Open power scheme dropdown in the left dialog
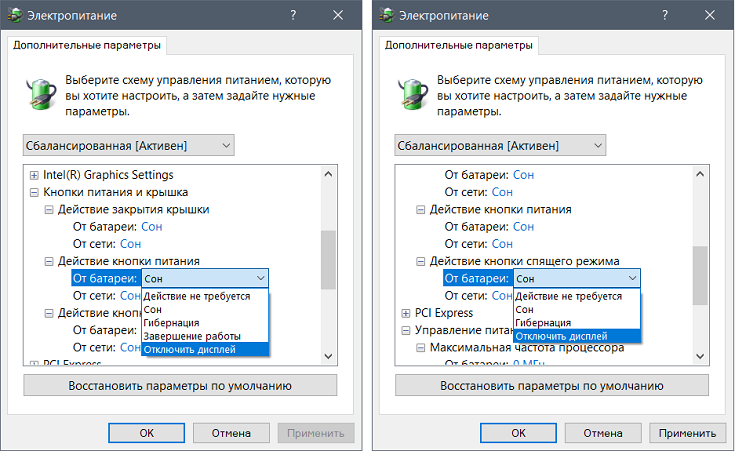Screen dimensions: 735x451 click(x=128, y=146)
